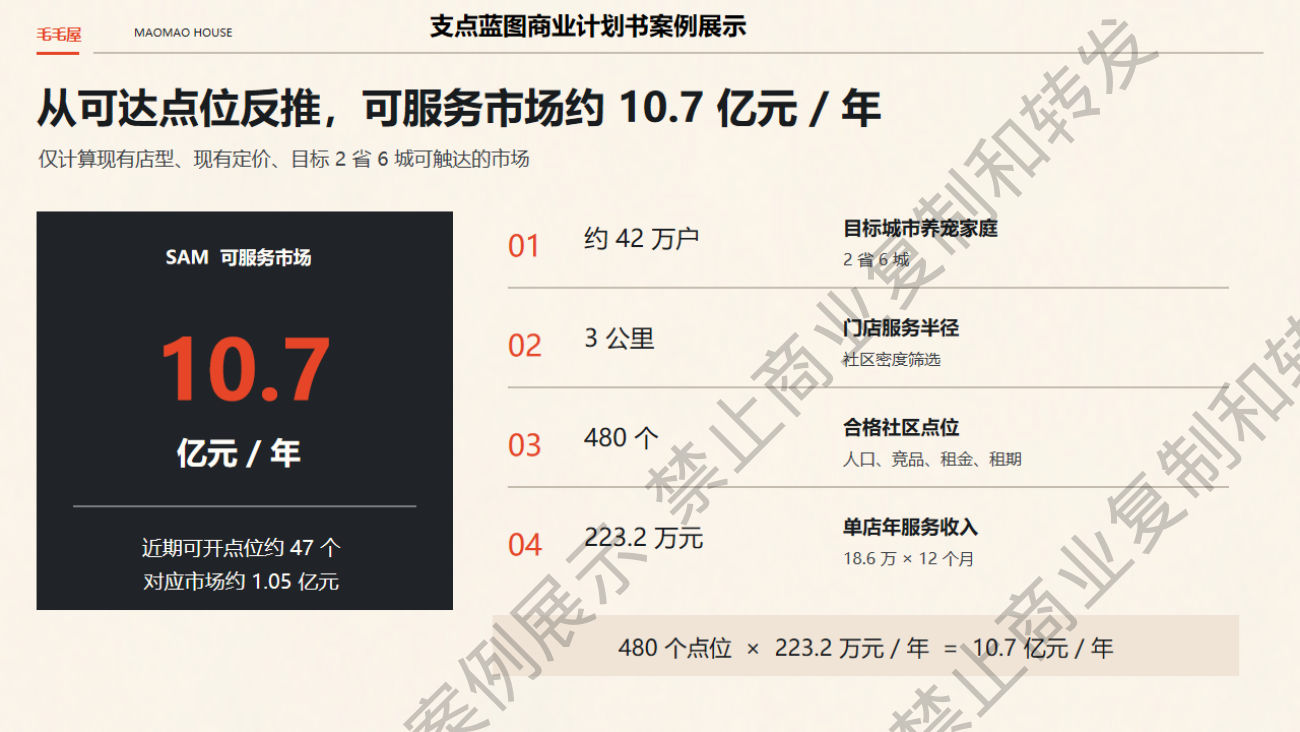1300x732 pixels.
Task: Click the SAM 可服务市场 card heading
Action: (238, 257)
